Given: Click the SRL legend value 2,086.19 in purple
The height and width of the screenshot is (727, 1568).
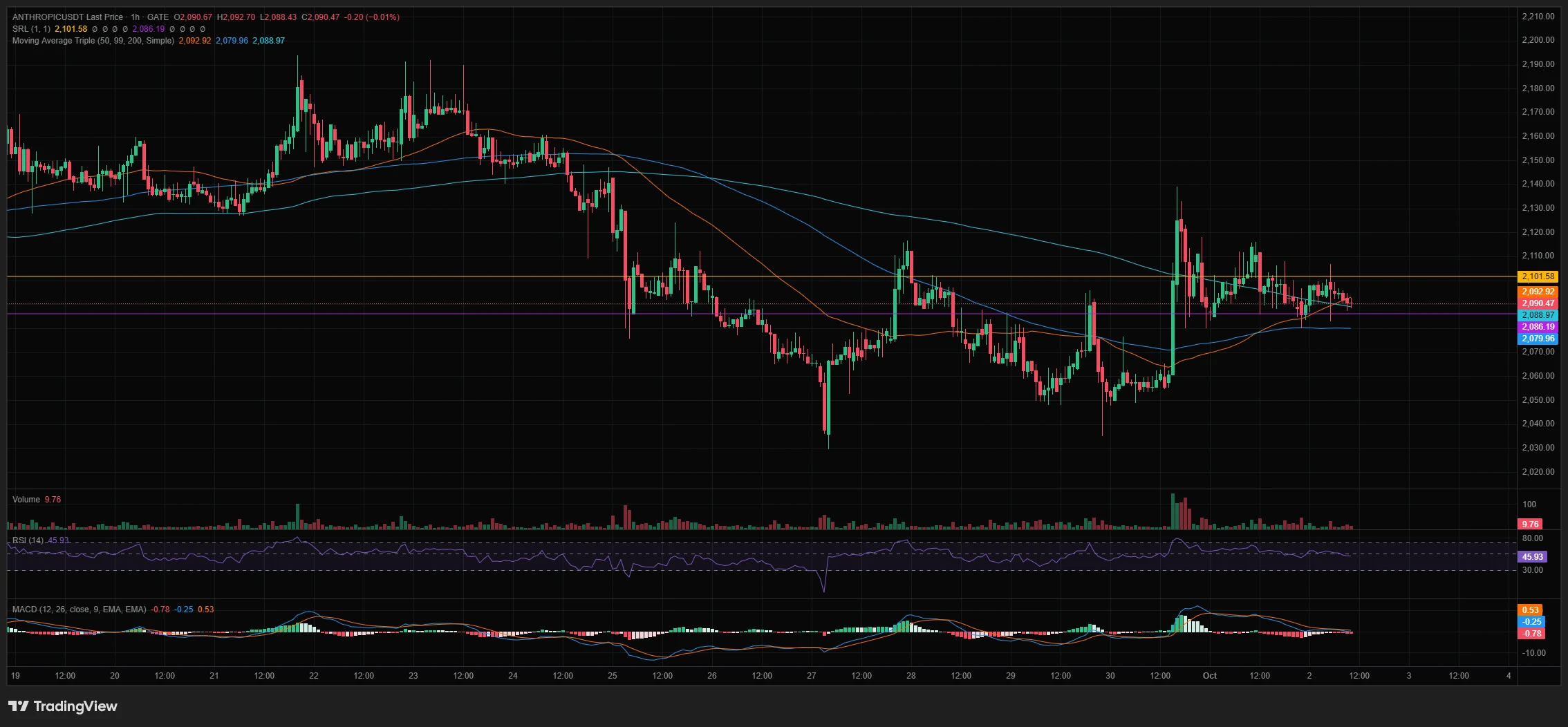Looking at the screenshot, I should 149,29.
